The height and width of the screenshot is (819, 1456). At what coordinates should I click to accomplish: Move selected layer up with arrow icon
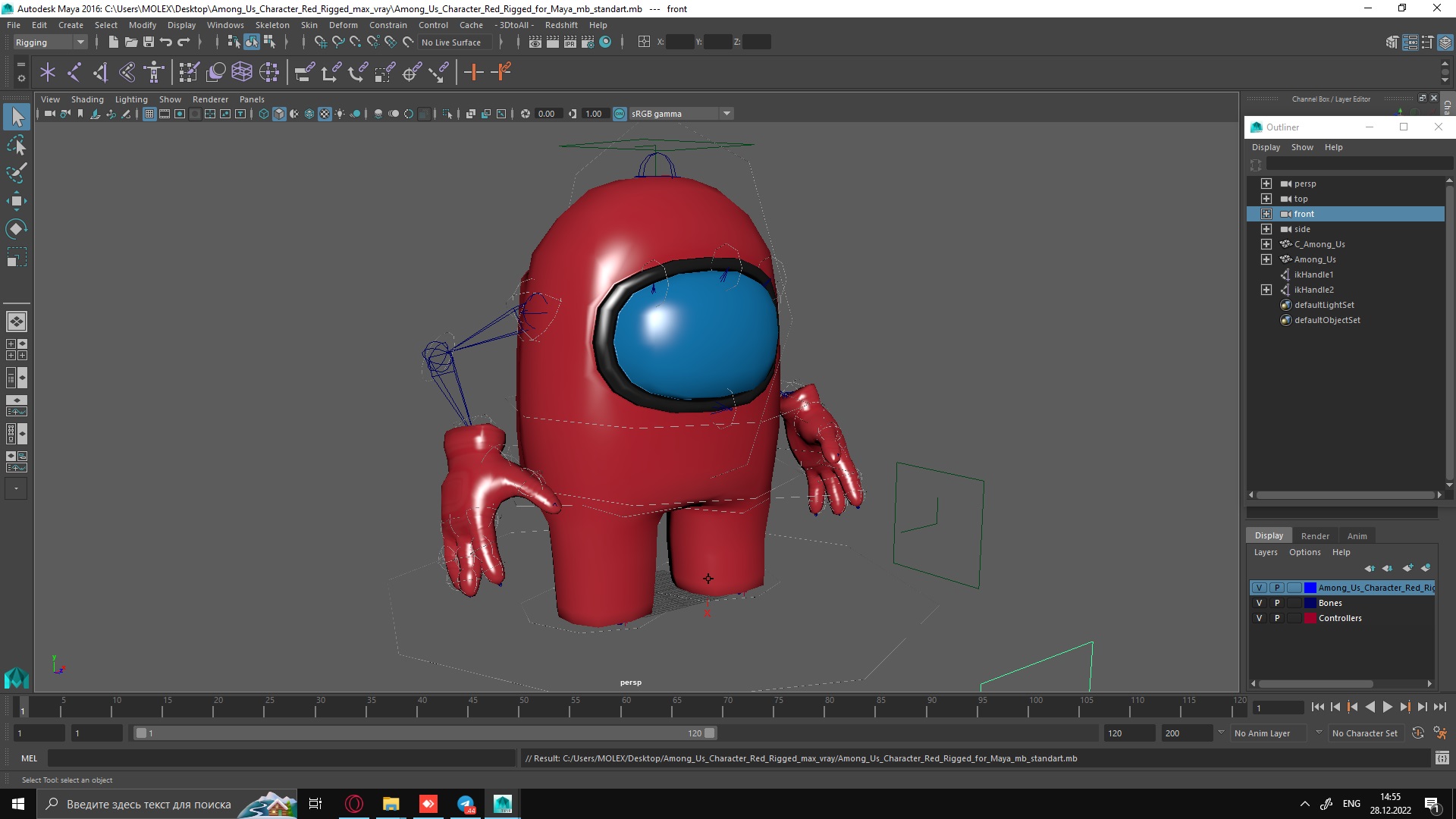coord(1370,568)
